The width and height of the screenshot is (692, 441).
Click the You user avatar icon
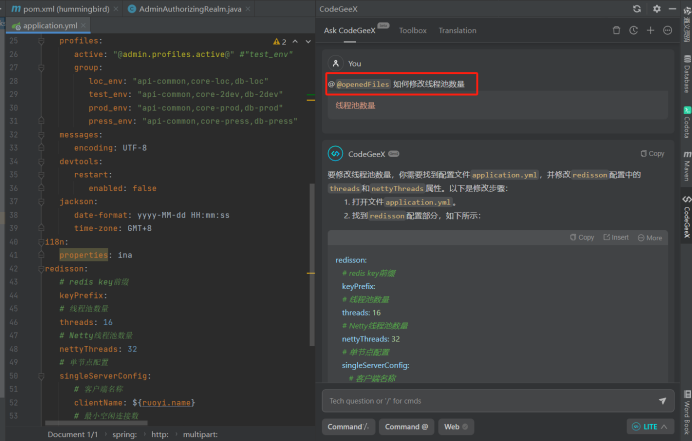[x=335, y=63]
